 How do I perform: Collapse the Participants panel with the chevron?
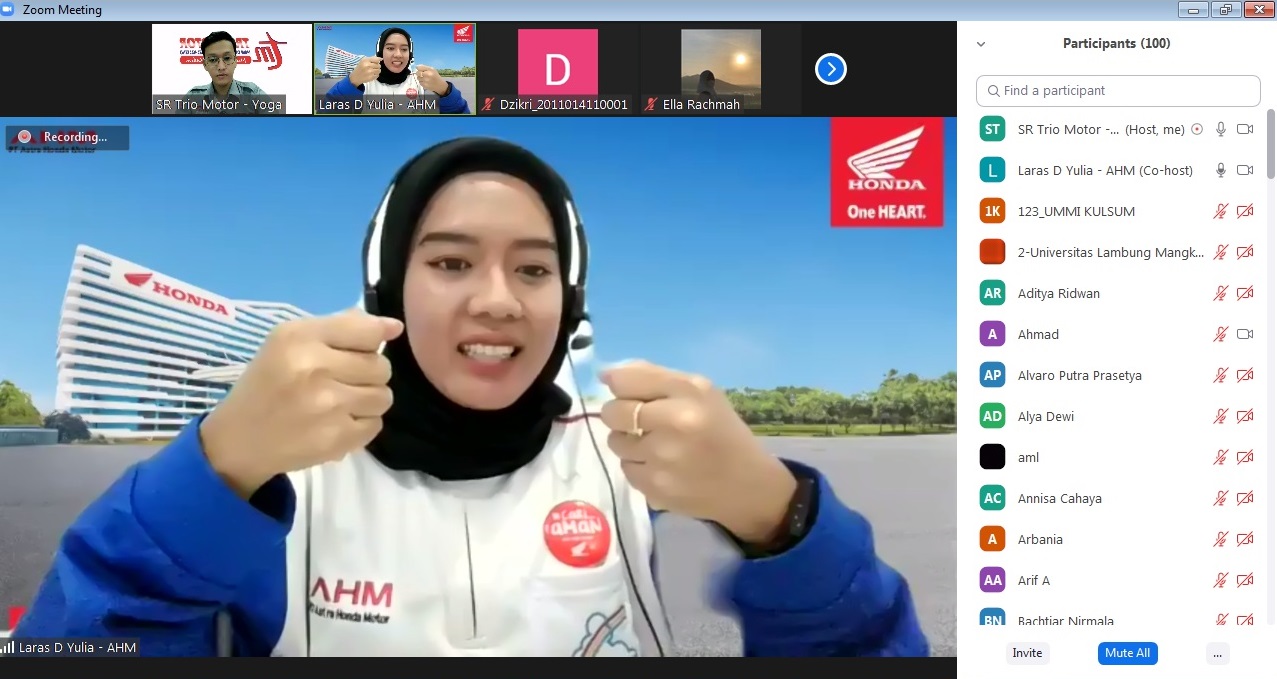pyautogui.click(x=981, y=44)
